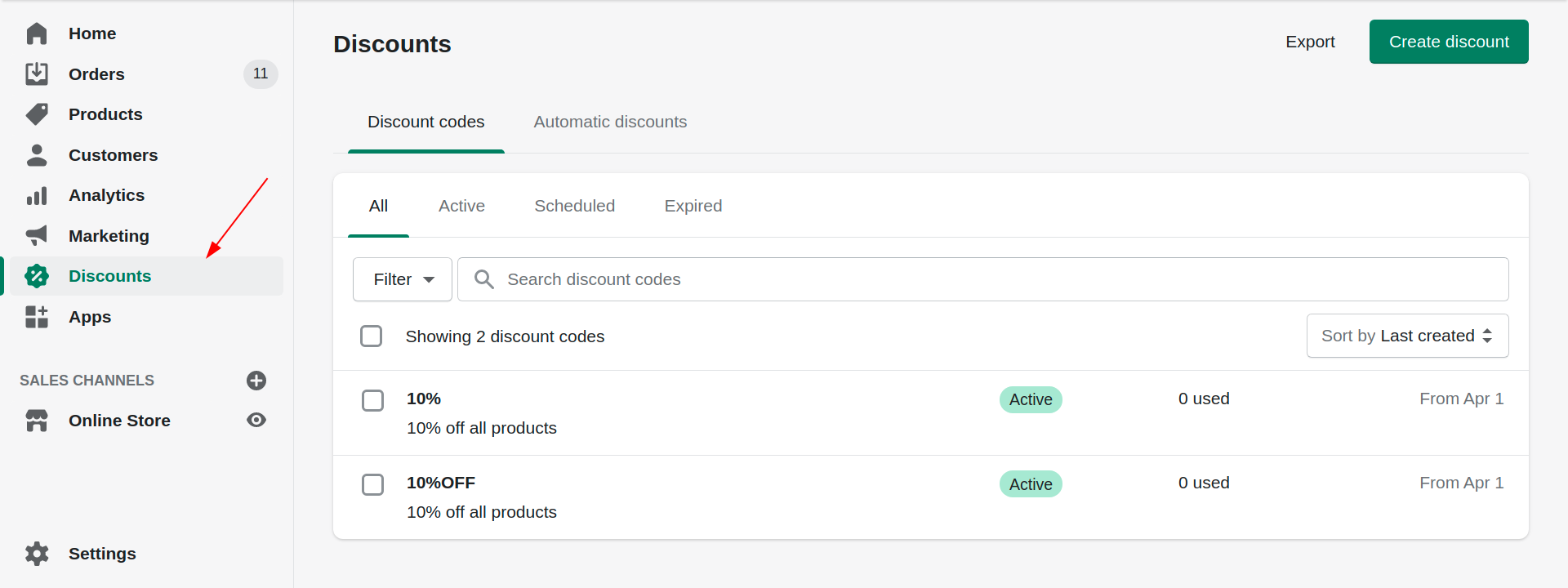Click the Customers person icon
Viewport: 1568px width, 588px height.
coord(37,155)
